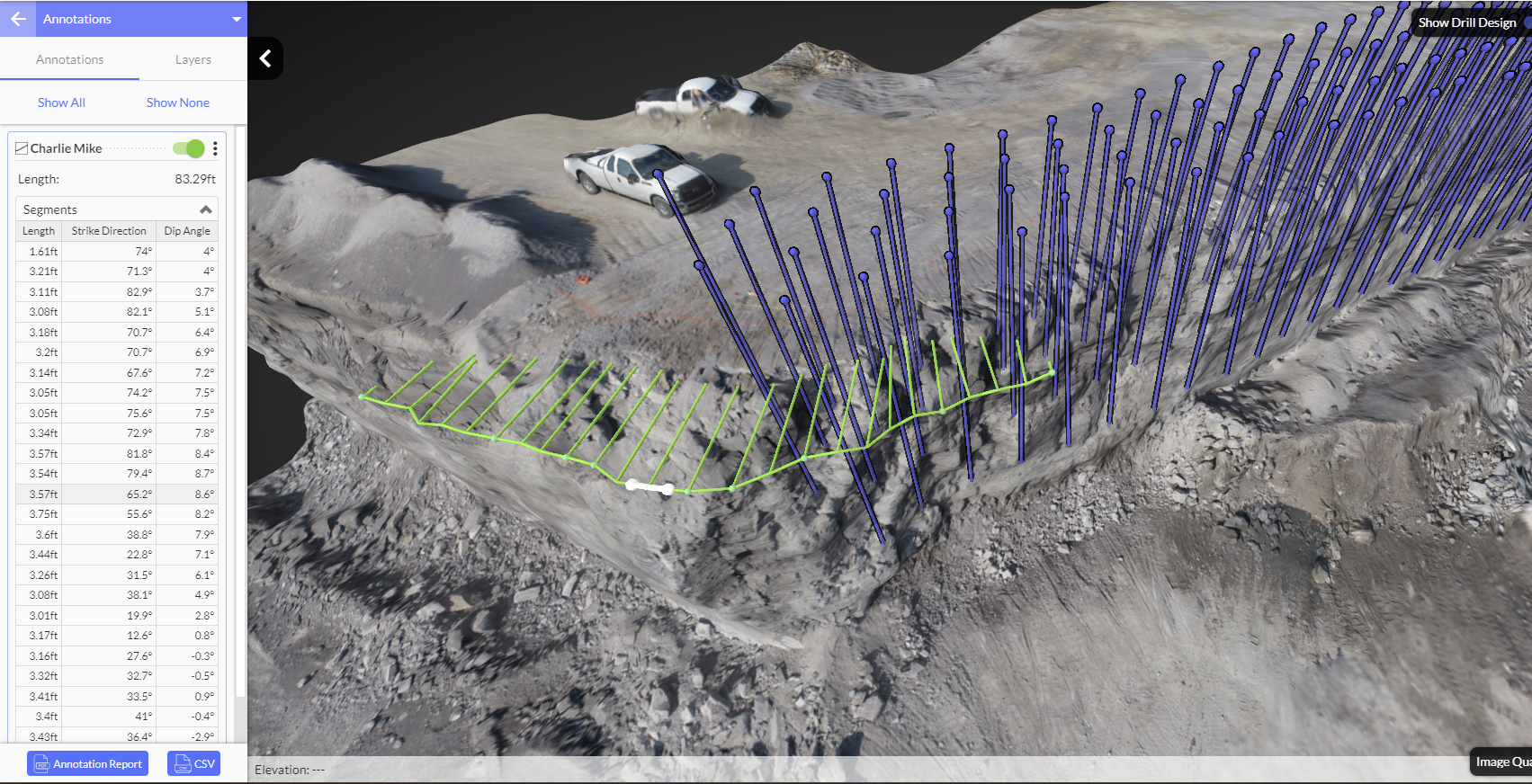Collapse the Segments table

coord(206,209)
